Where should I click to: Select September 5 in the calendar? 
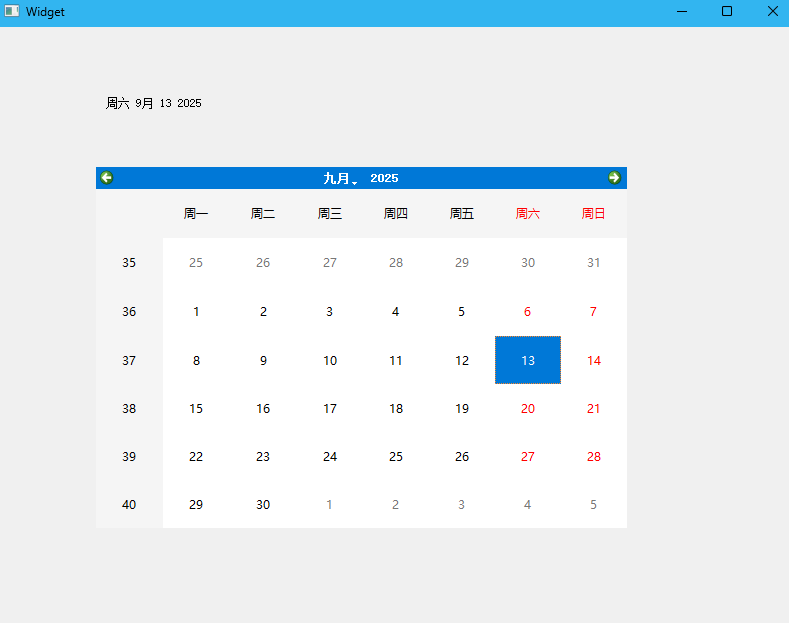461,312
